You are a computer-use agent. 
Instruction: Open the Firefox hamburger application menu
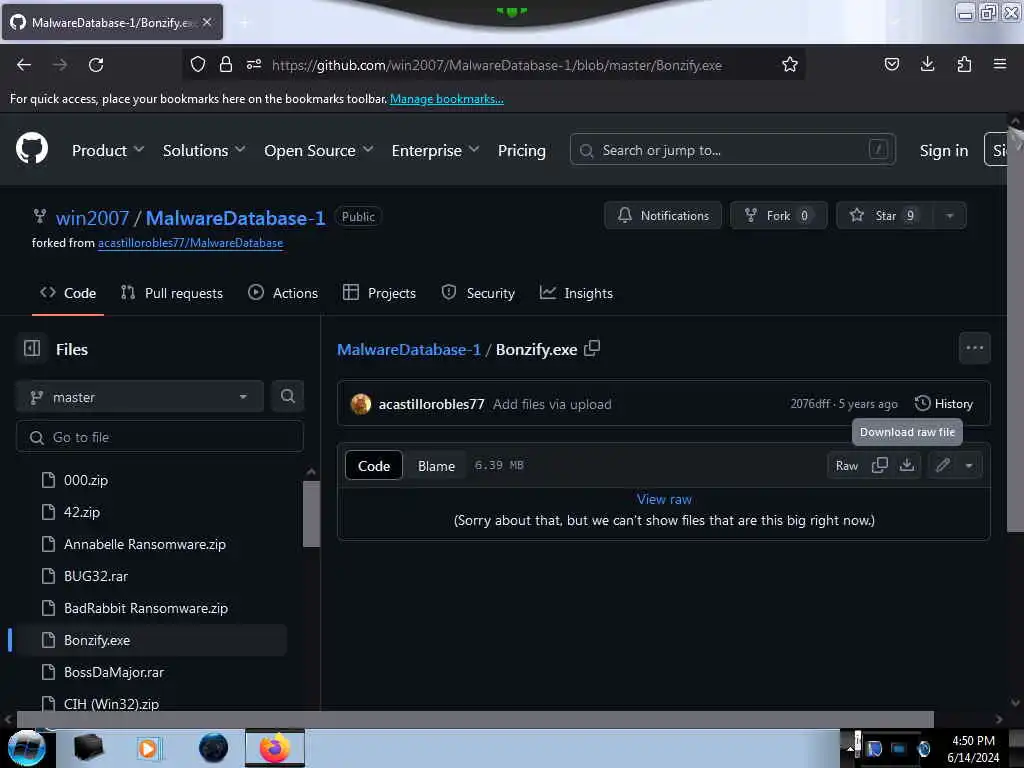[x=1000, y=64]
